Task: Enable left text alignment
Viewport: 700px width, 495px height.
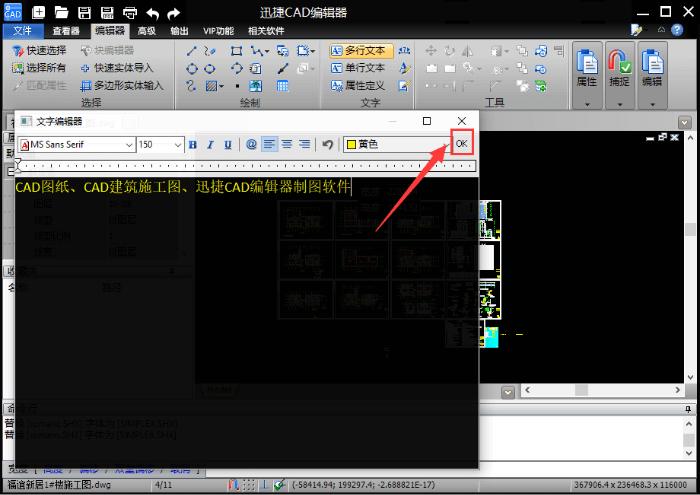Action: 269,144
